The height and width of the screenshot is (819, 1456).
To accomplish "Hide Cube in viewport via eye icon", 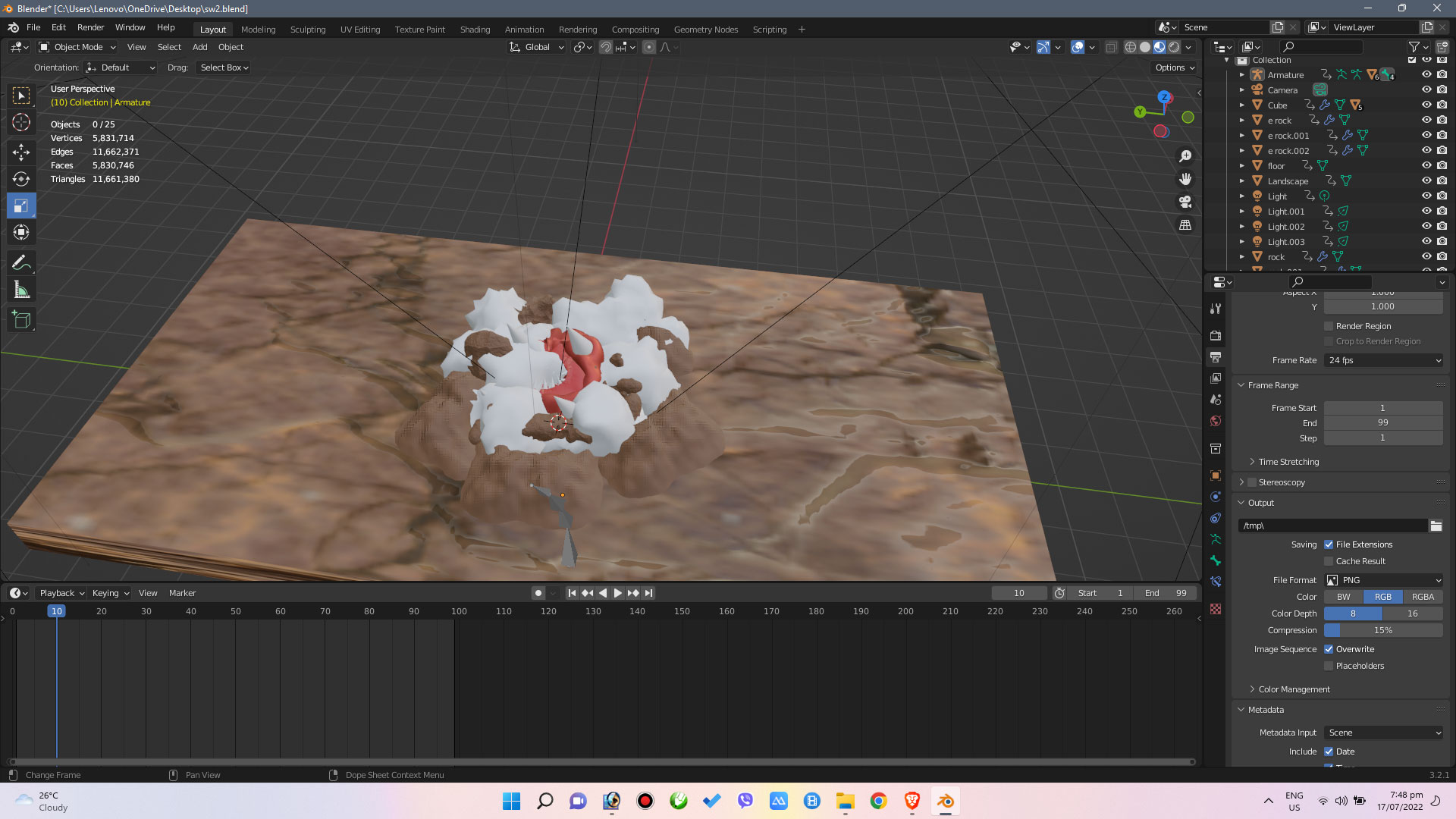I will click(x=1426, y=105).
